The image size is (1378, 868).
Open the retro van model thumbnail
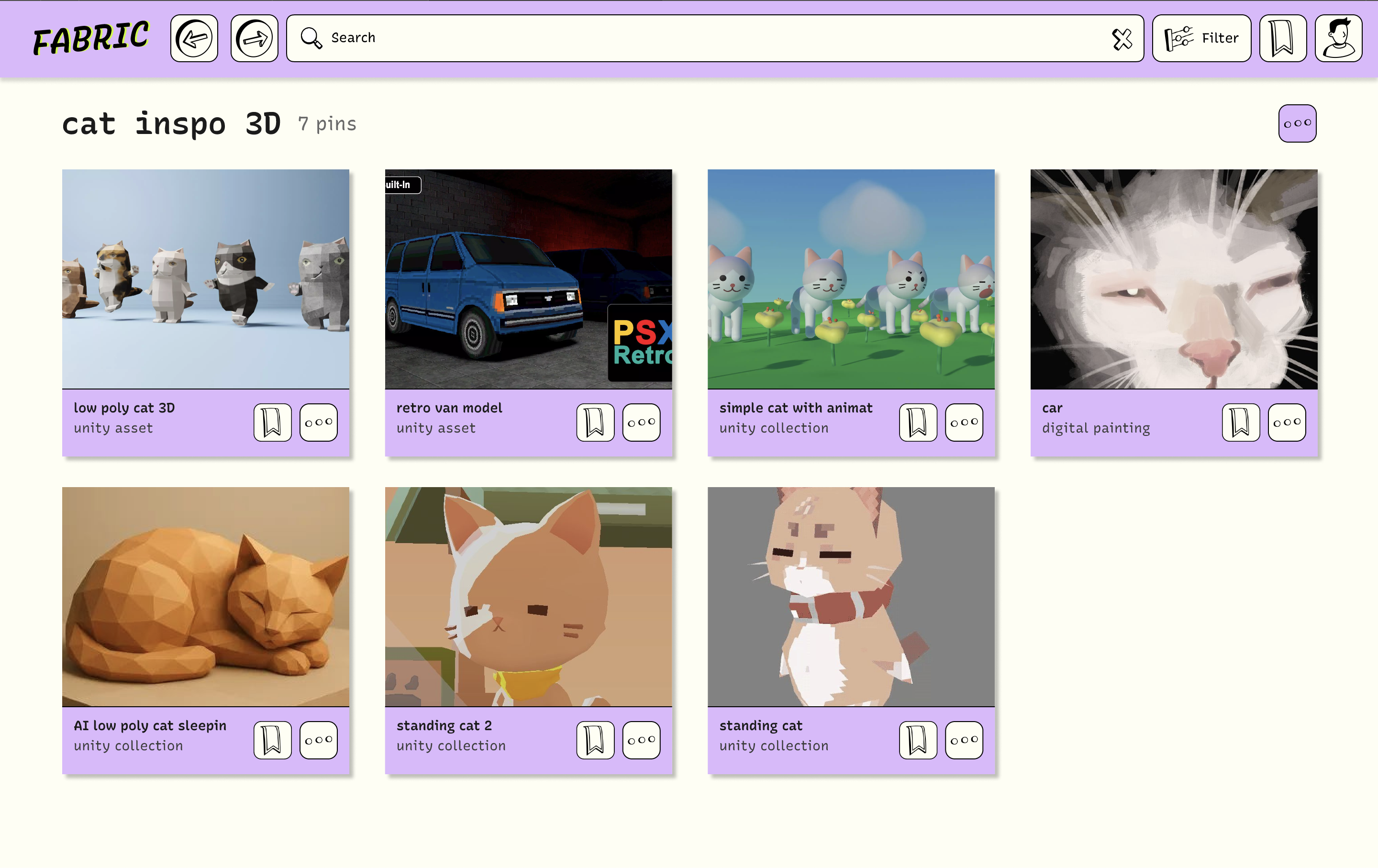click(528, 278)
